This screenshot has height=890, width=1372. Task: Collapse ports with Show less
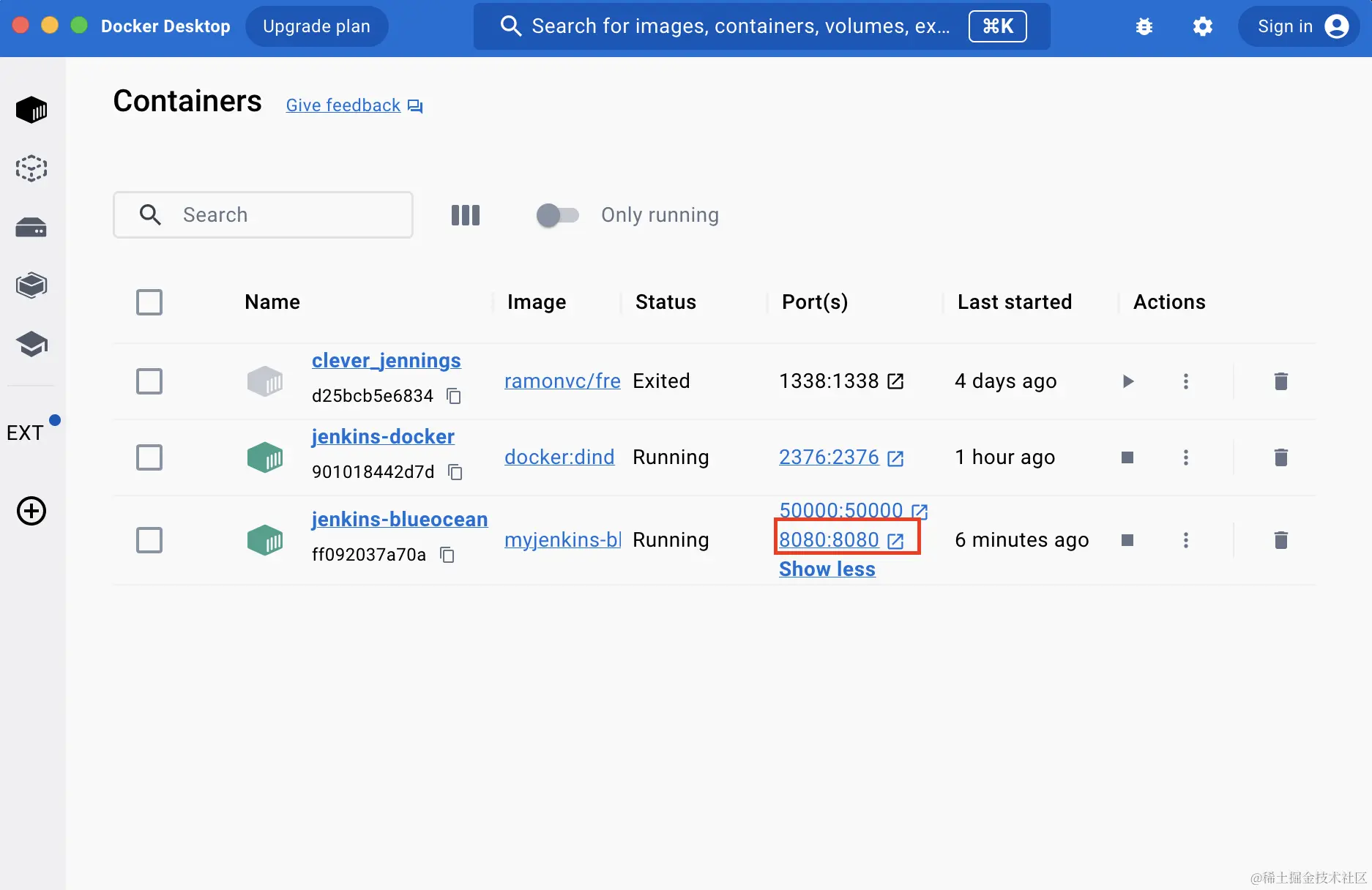[x=827, y=569]
